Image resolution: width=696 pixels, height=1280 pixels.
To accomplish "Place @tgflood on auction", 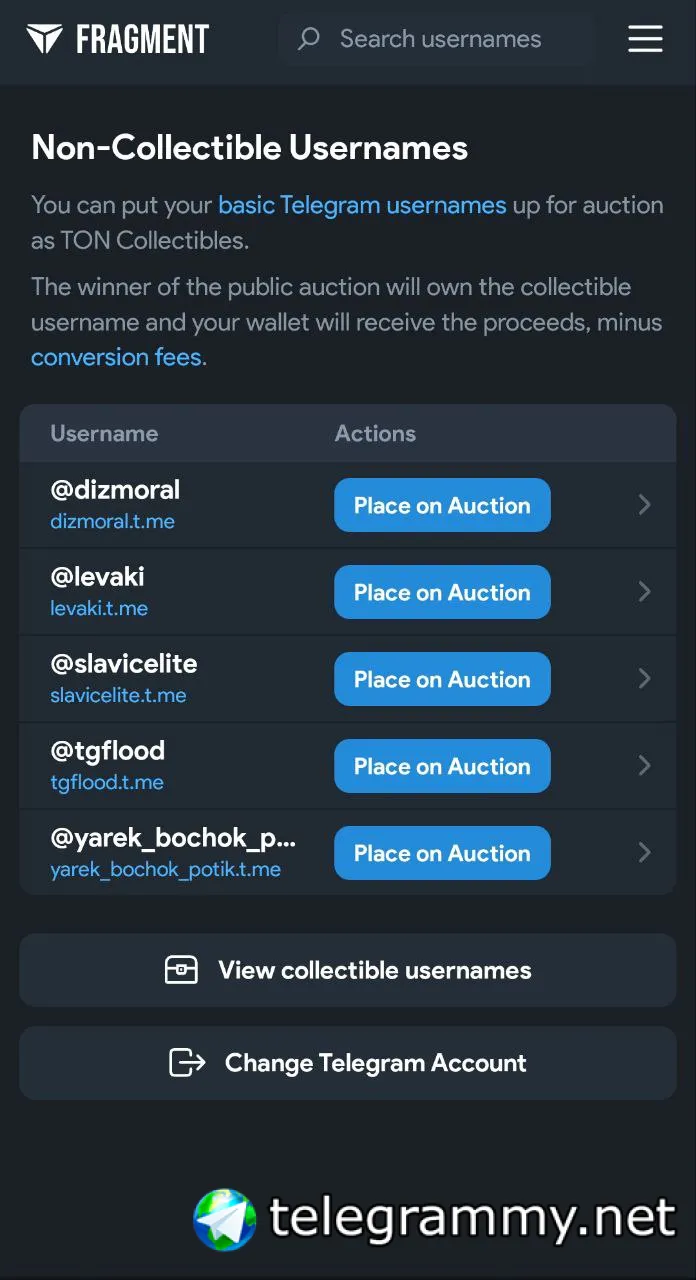I will tap(442, 766).
